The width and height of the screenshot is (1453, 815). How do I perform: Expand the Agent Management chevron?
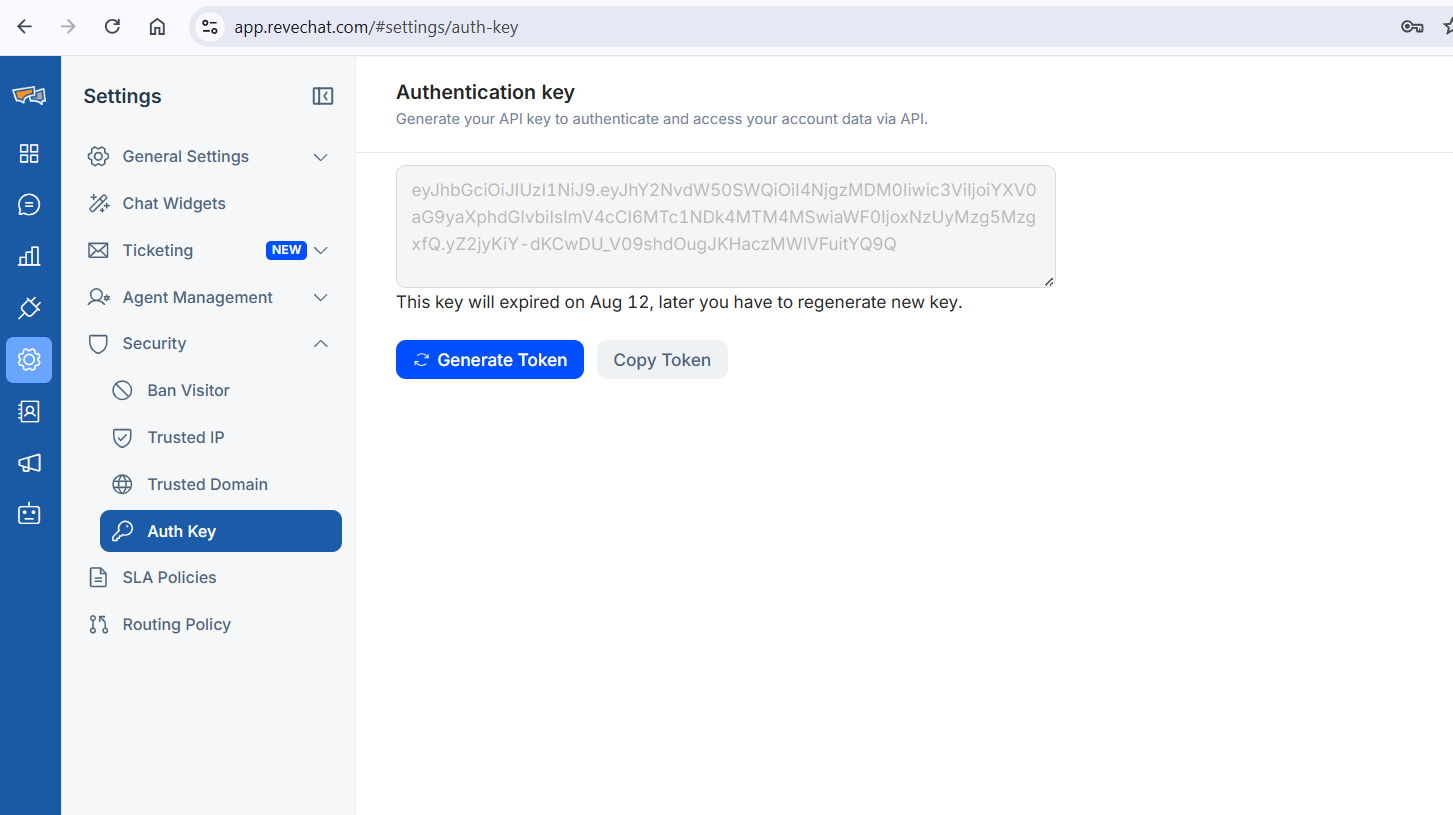click(321, 297)
